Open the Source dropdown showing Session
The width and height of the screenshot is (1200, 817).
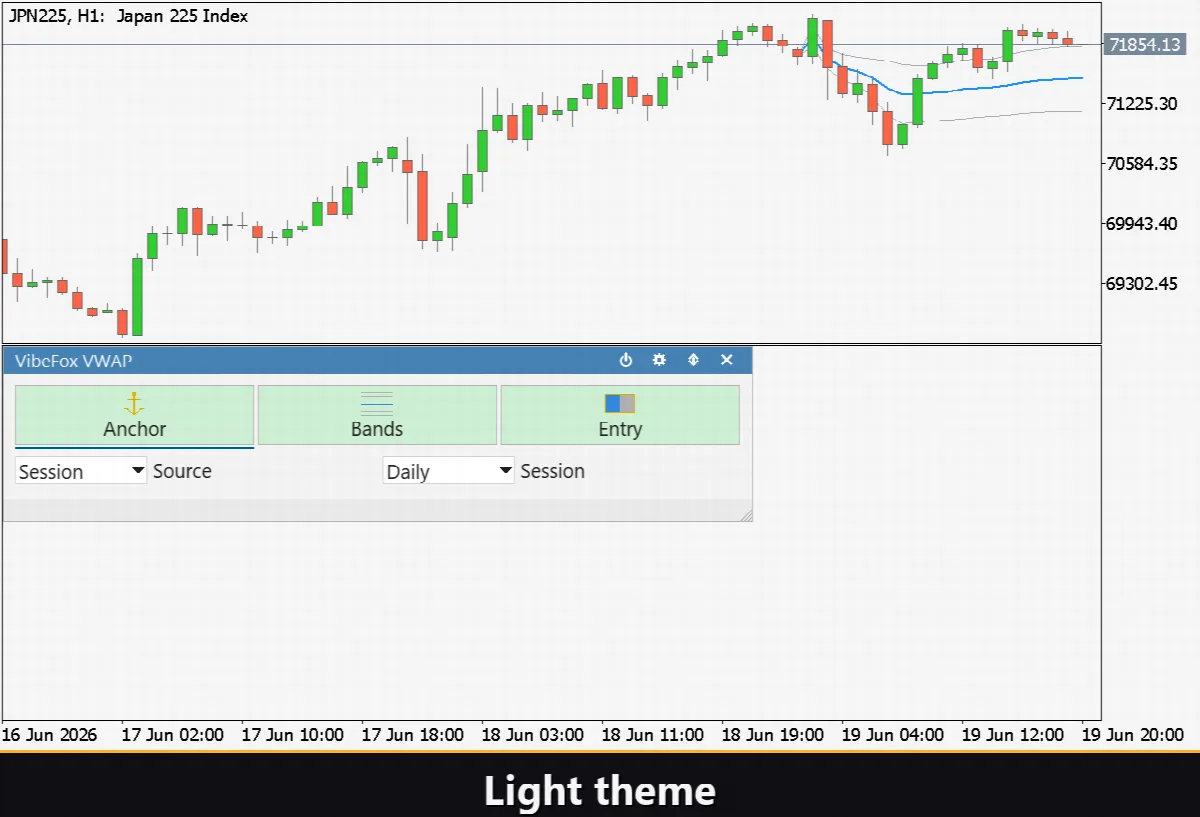point(81,471)
